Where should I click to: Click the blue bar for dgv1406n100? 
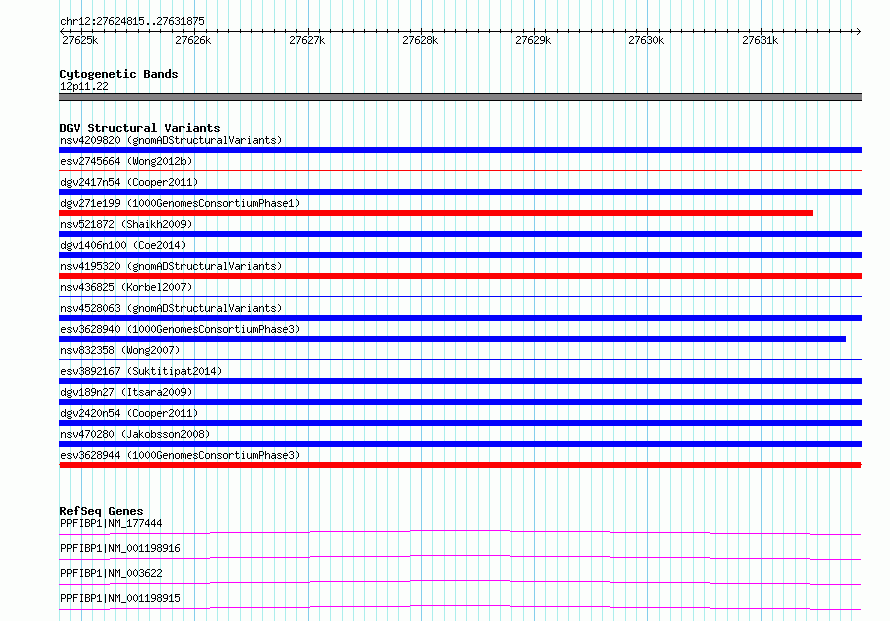coord(460,255)
